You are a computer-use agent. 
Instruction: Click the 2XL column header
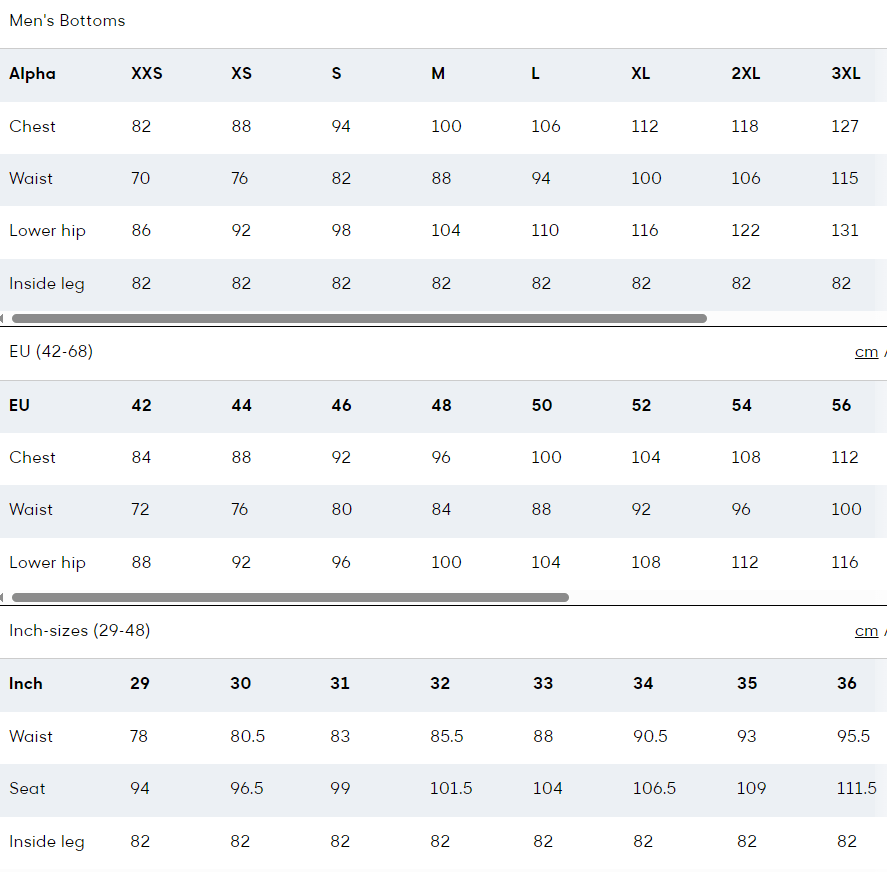point(746,74)
